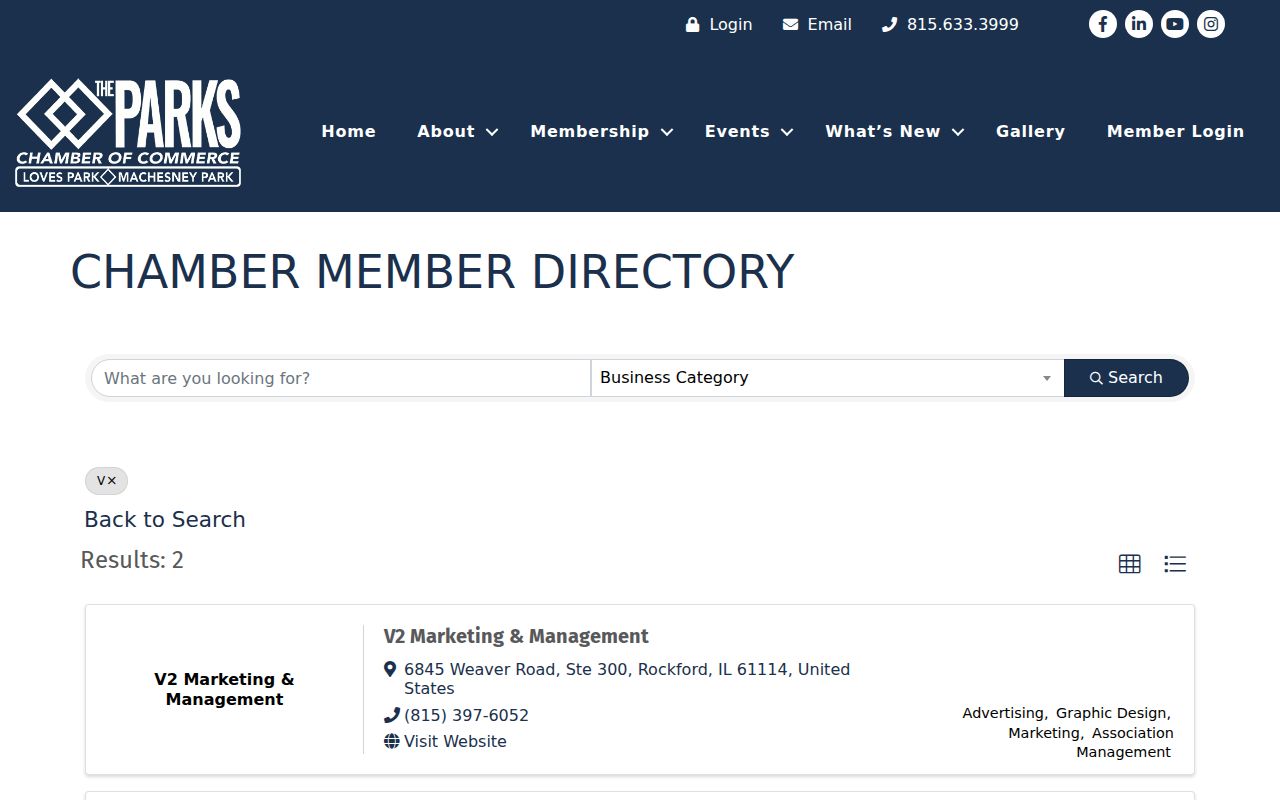
Task: Open the Instagram social icon
Action: 1211,24
